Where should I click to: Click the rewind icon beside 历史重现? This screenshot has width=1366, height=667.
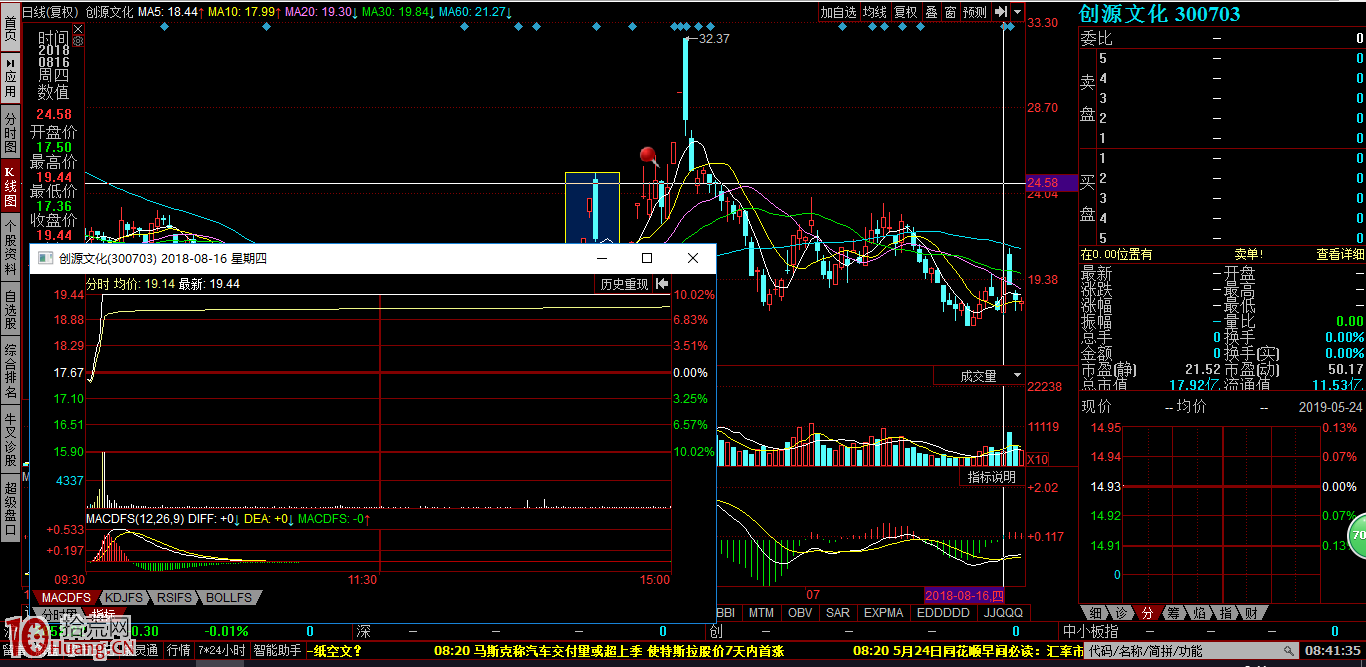click(x=662, y=284)
